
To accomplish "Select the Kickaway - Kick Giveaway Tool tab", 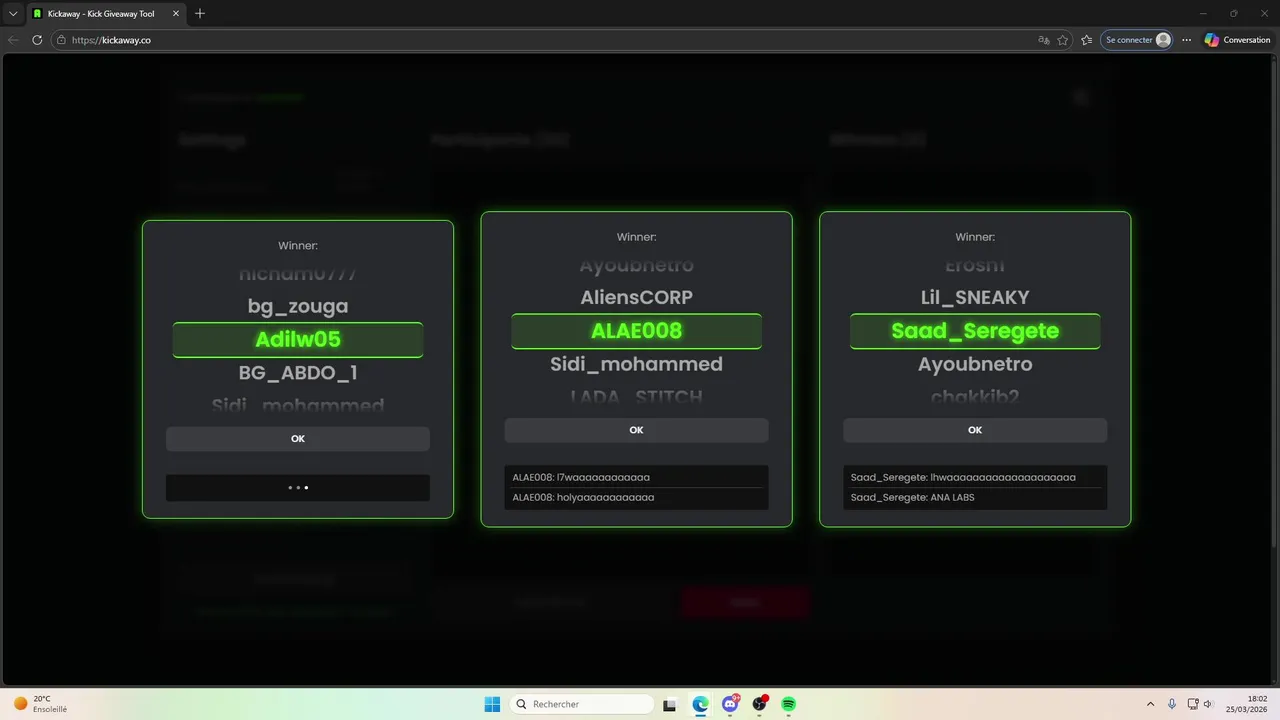I will click(x=105, y=13).
